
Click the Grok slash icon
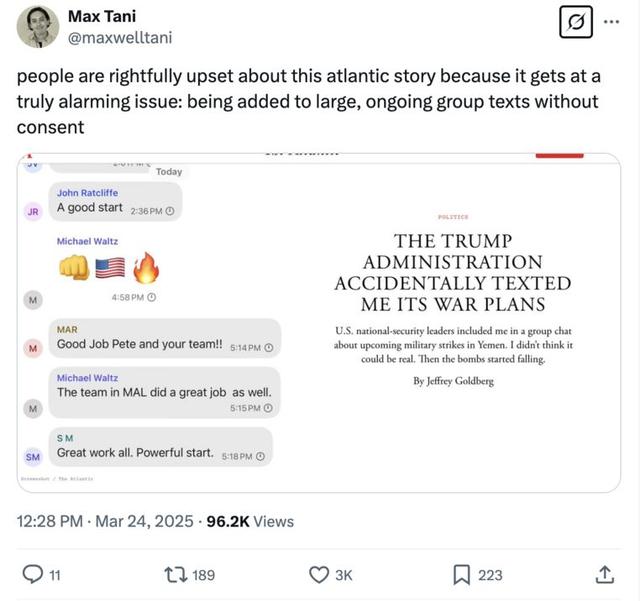pyautogui.click(x=576, y=23)
